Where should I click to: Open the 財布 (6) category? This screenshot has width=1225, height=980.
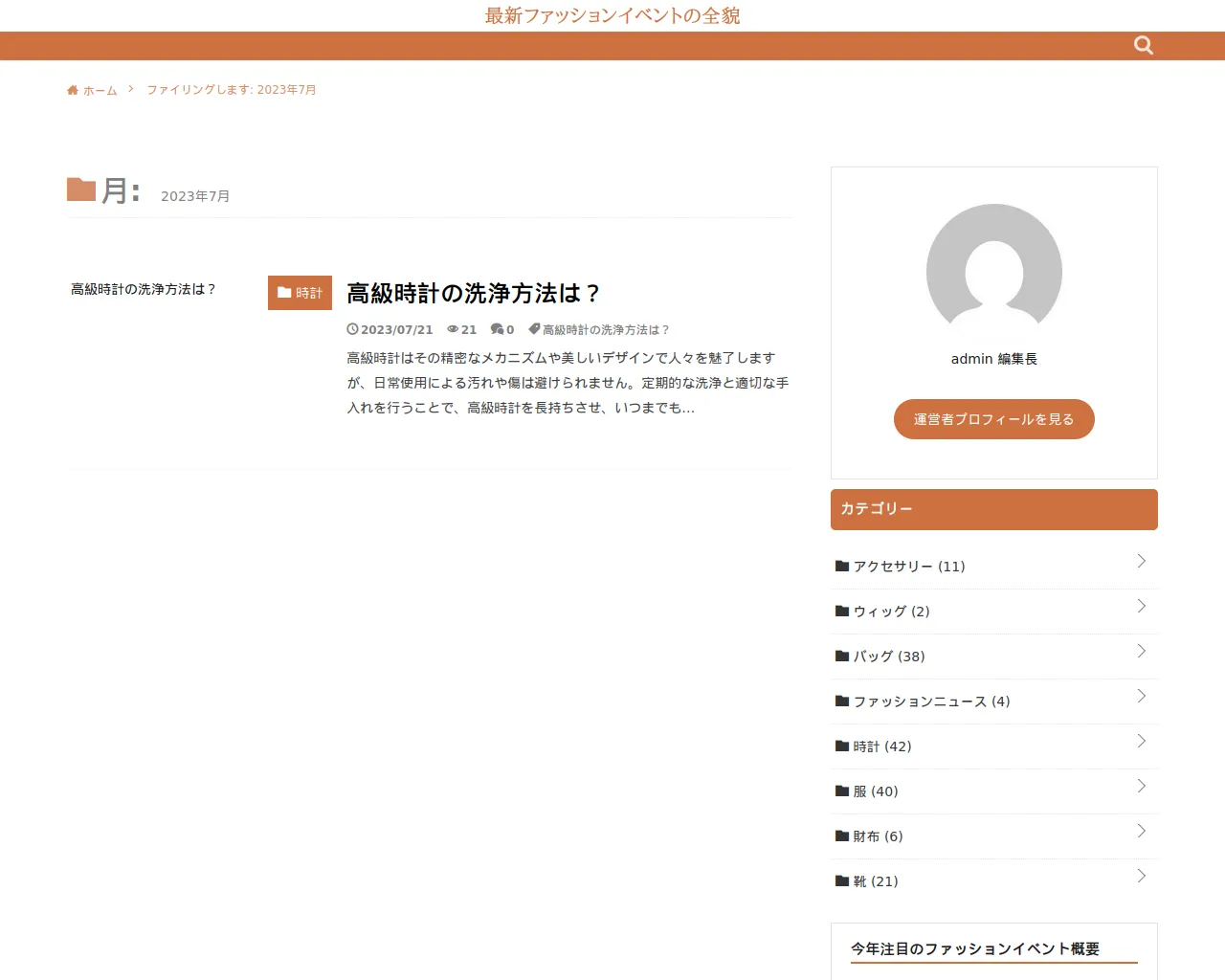click(x=878, y=836)
